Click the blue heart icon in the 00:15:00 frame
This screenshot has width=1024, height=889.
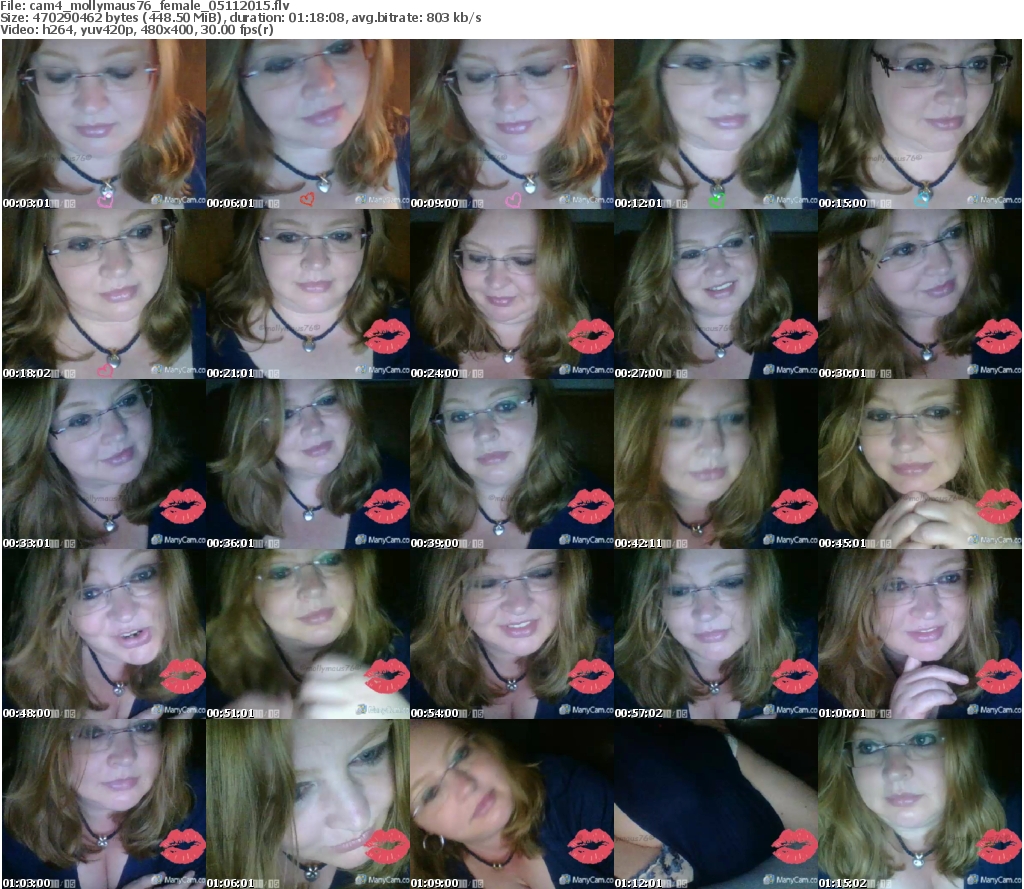tap(921, 199)
